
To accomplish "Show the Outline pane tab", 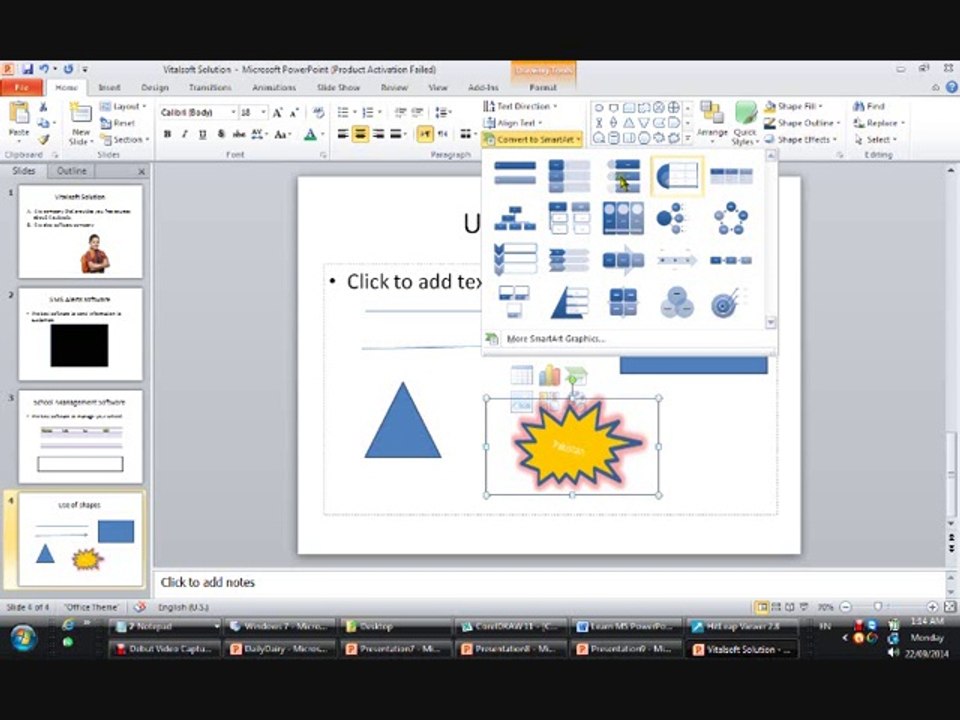I will click(x=72, y=171).
